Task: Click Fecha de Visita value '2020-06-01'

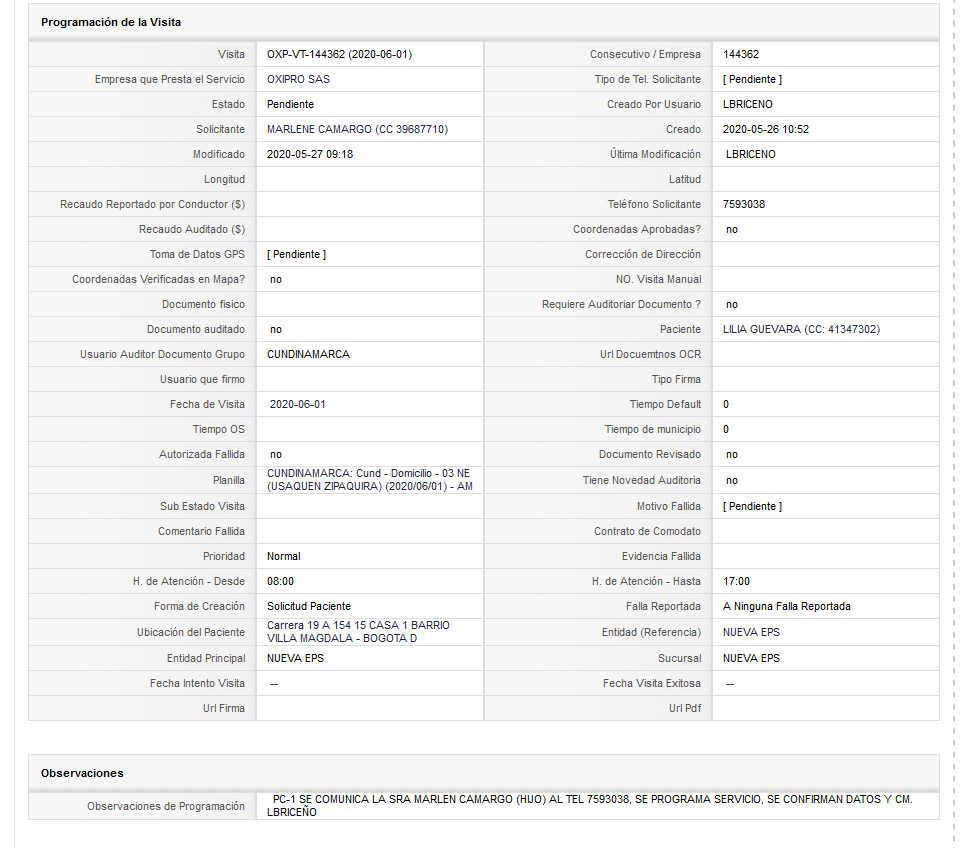Action: click(x=298, y=405)
